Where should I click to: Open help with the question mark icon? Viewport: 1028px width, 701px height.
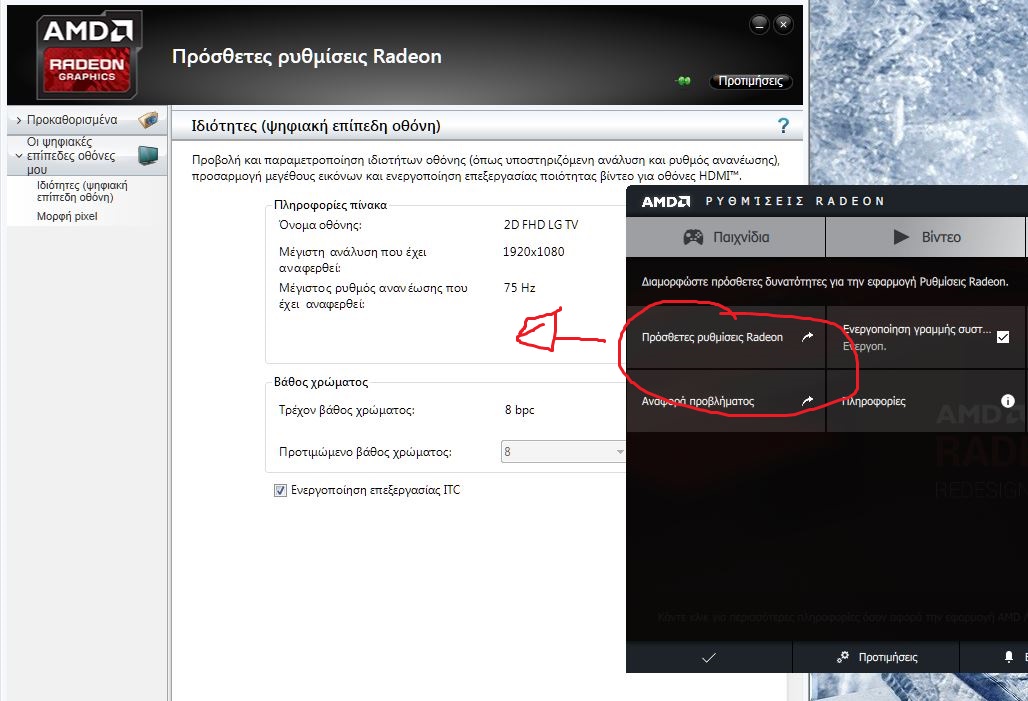pos(783,125)
